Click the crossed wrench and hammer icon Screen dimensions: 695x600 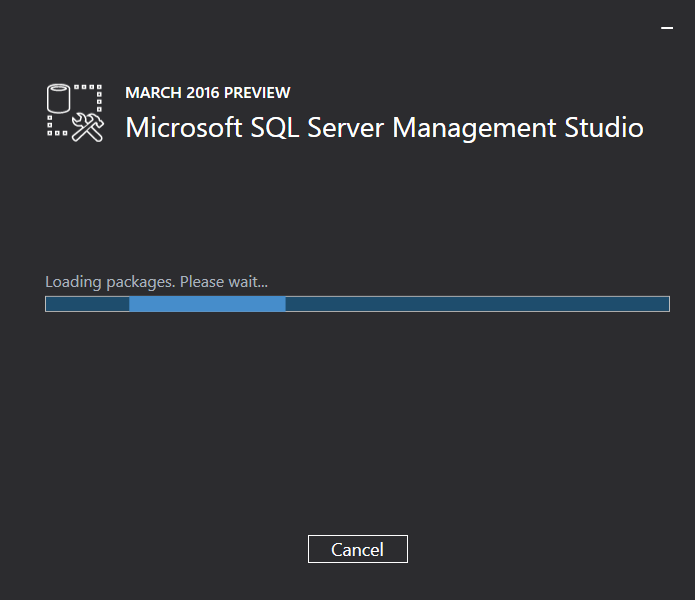pyautogui.click(x=88, y=127)
